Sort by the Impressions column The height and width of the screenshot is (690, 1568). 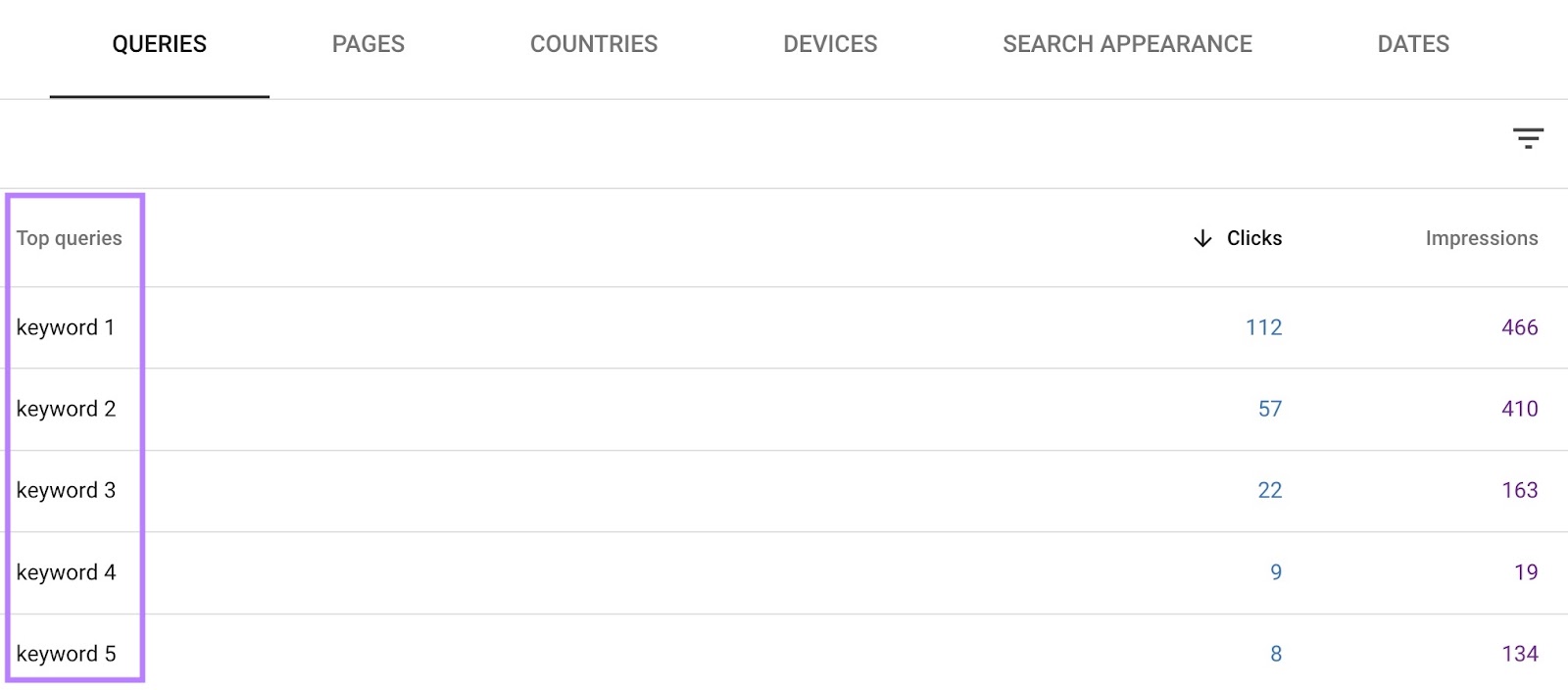tap(1482, 237)
